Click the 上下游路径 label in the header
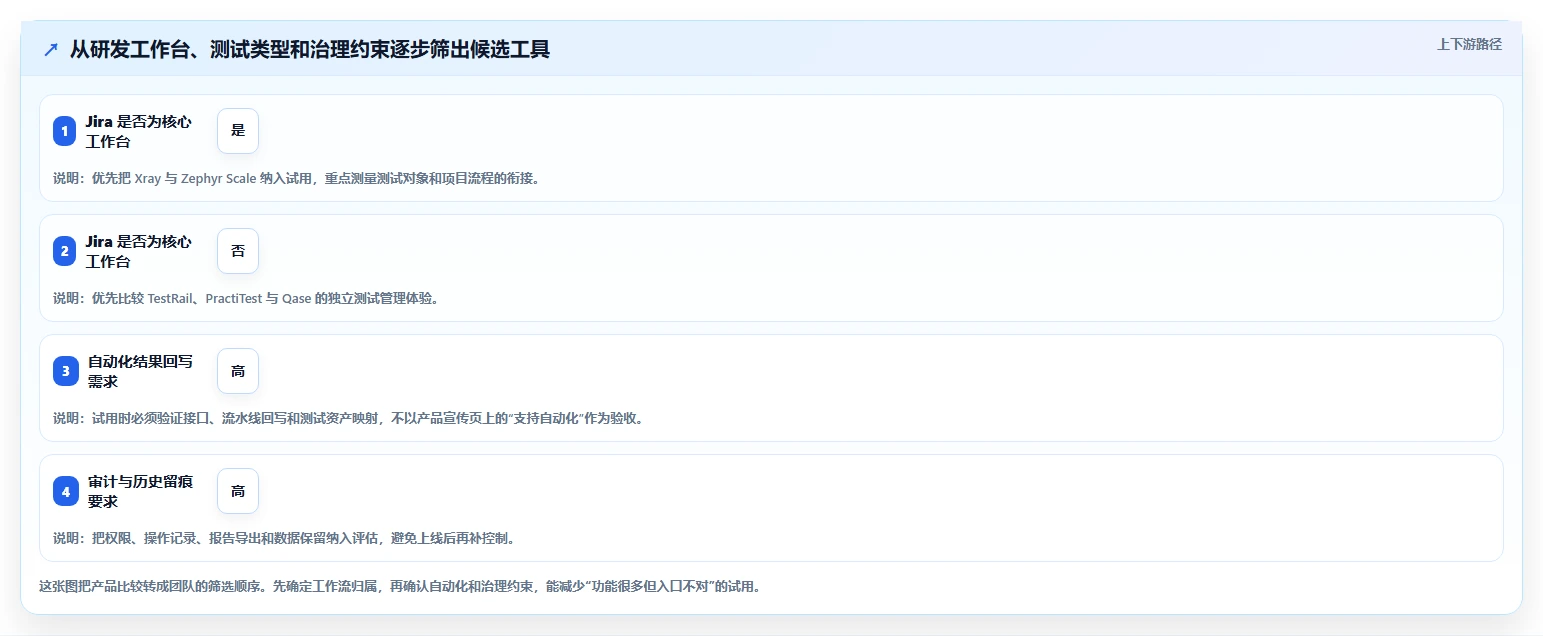The image size is (1543, 636). tap(1469, 44)
